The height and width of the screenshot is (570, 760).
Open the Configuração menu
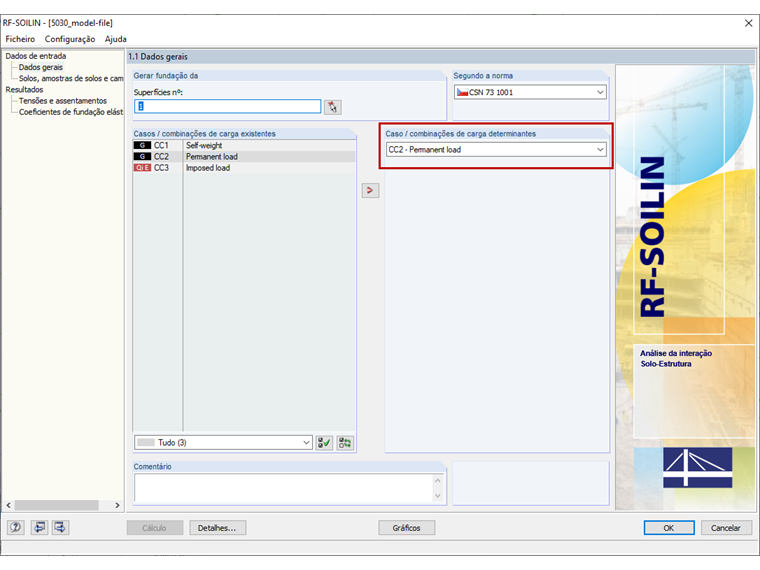[70, 39]
